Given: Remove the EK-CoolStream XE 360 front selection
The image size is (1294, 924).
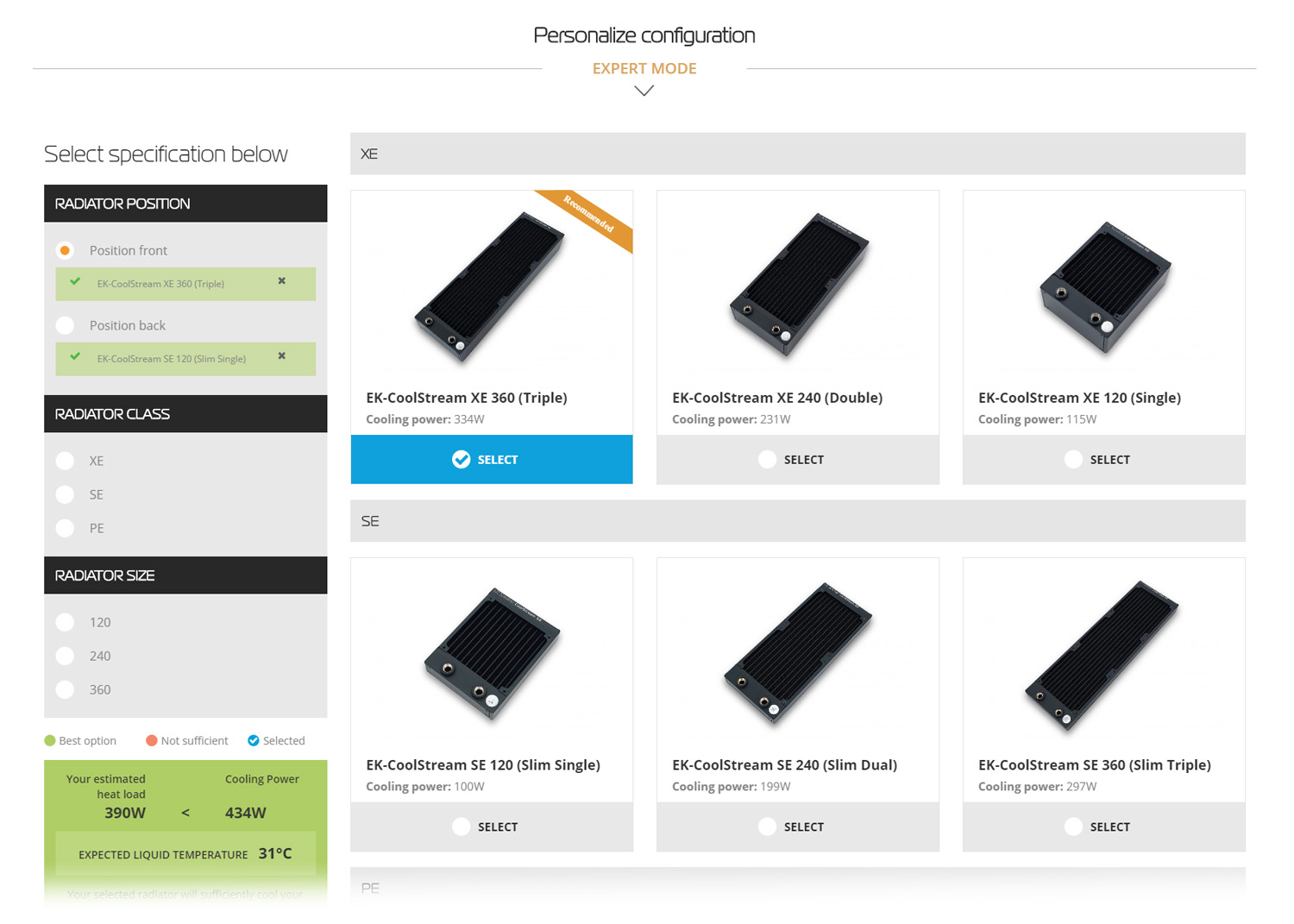Looking at the screenshot, I should tap(281, 281).
